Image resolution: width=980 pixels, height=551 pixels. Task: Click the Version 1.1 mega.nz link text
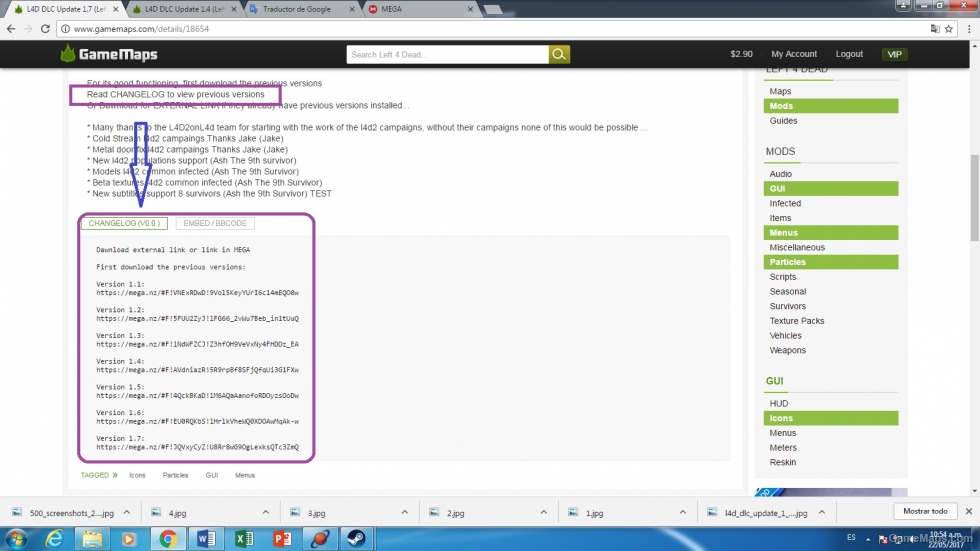(198, 292)
